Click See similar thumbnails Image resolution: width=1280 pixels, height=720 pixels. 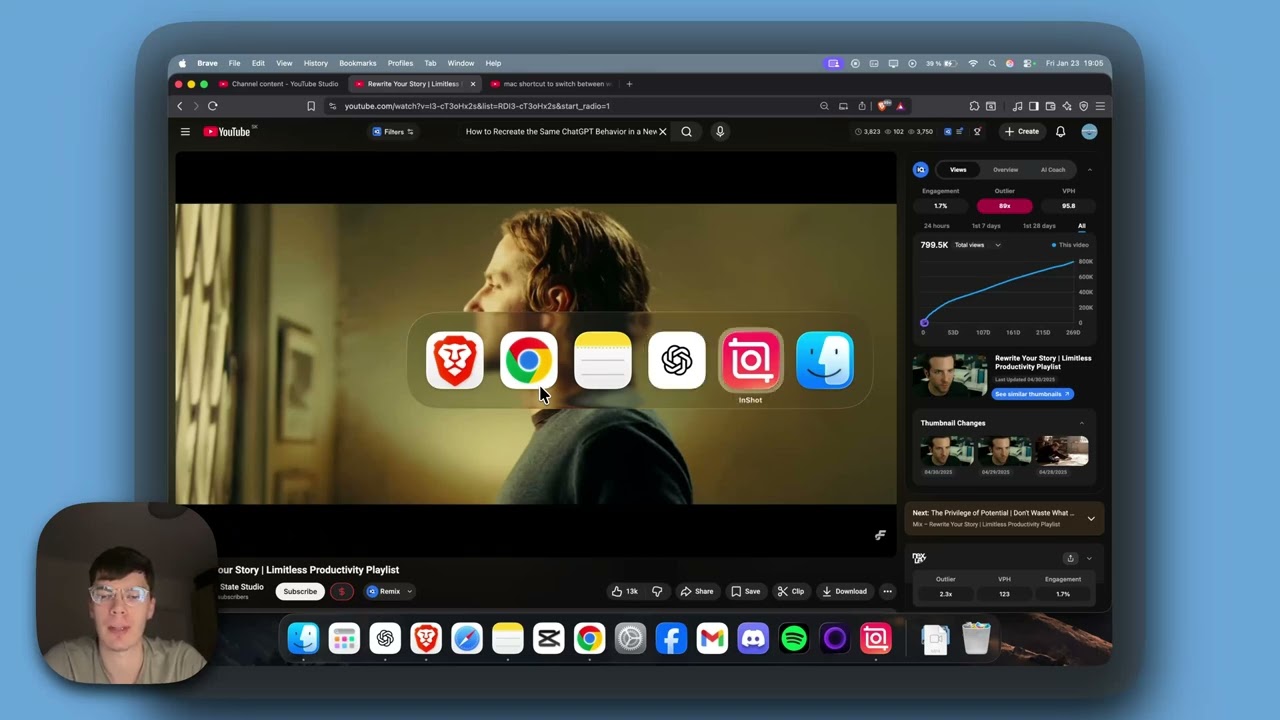coord(1032,394)
